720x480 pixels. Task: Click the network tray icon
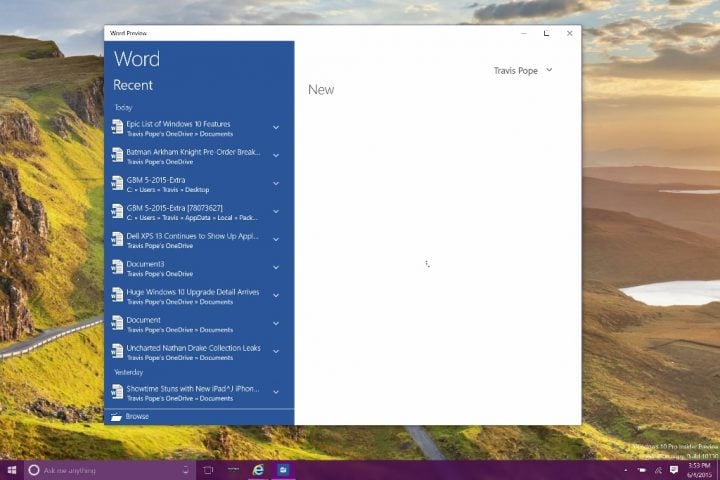tap(658, 470)
